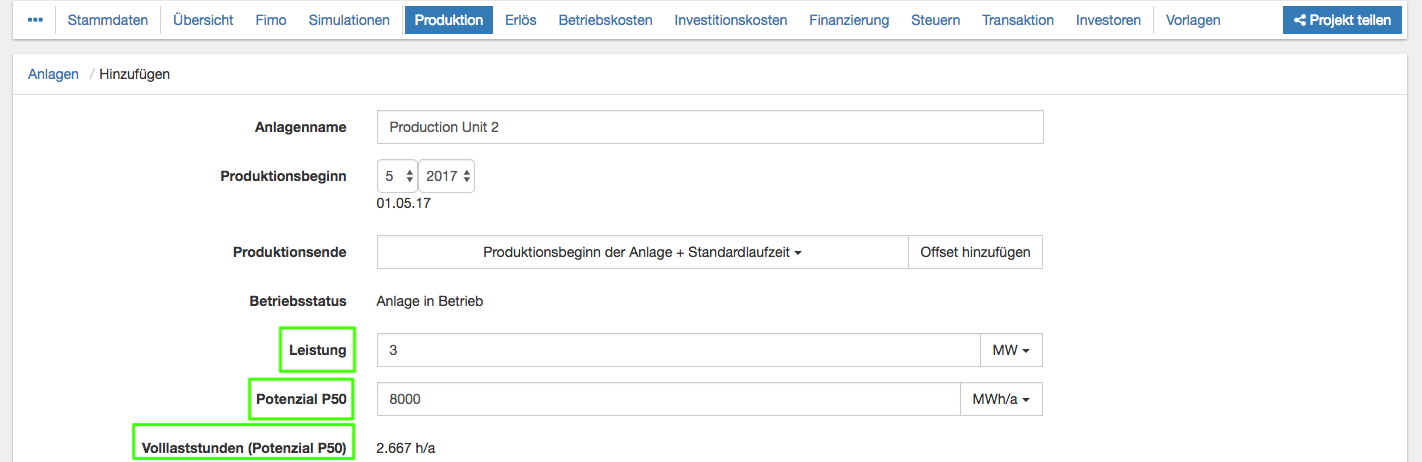Open the three-dots overflow menu
Viewport: 1422px width, 462px height.
click(35, 20)
